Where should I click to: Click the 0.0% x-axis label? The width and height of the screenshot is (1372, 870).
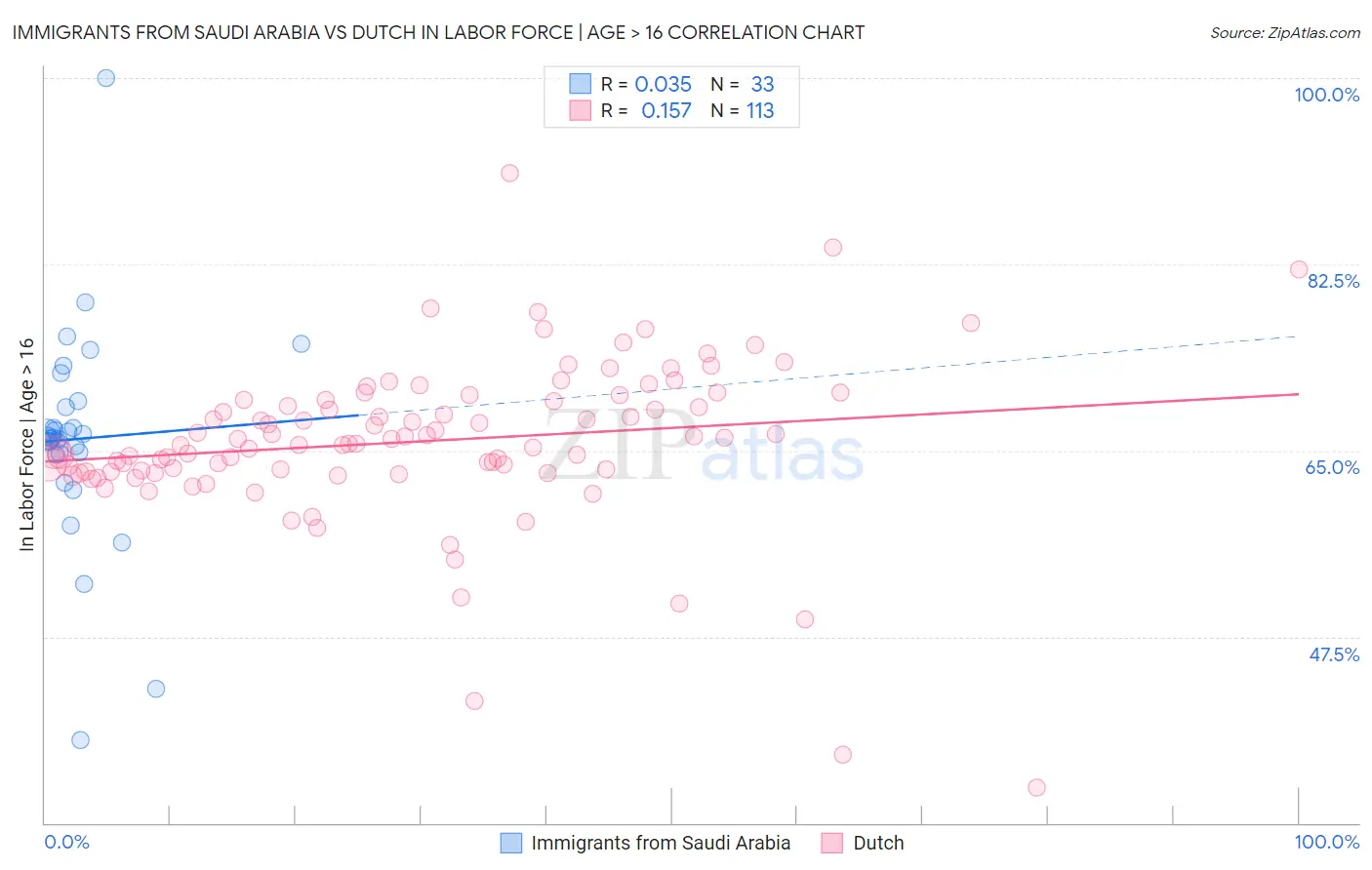click(x=66, y=842)
